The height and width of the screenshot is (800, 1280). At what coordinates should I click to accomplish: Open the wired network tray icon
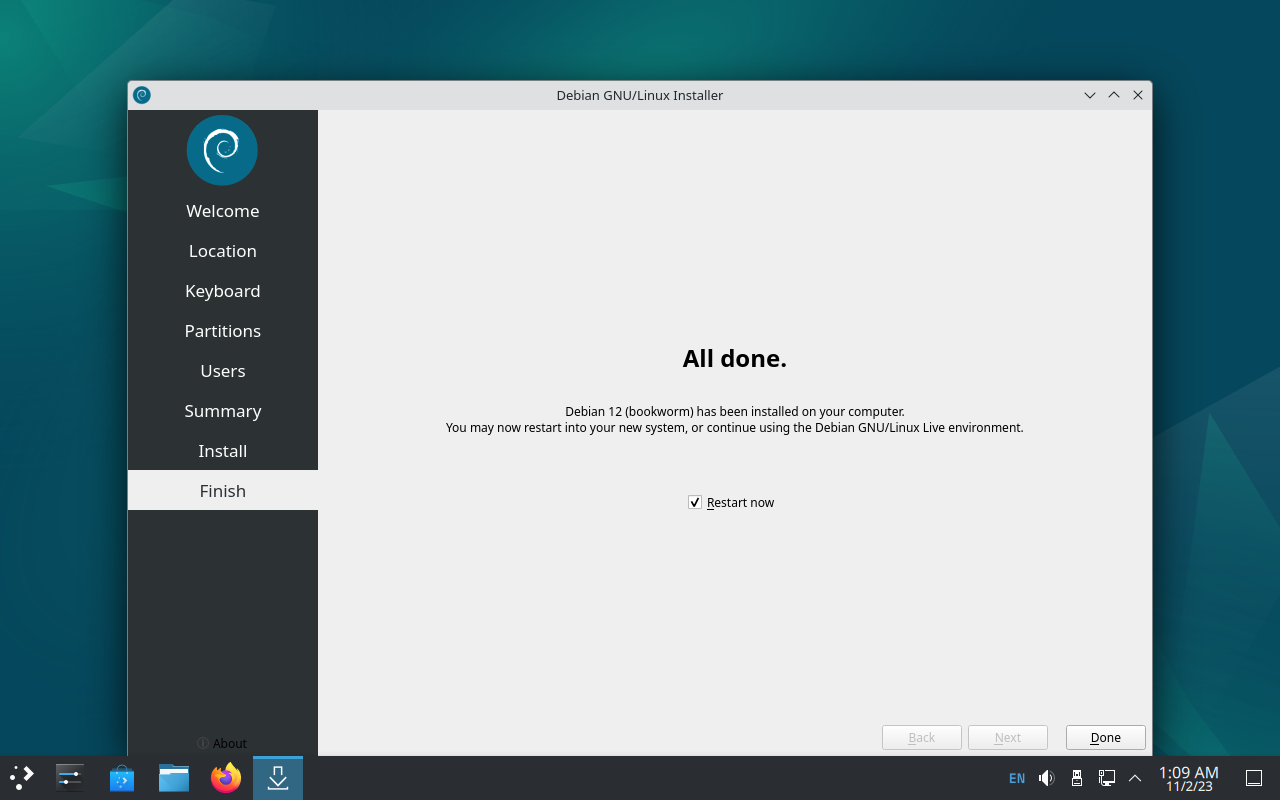click(1107, 778)
